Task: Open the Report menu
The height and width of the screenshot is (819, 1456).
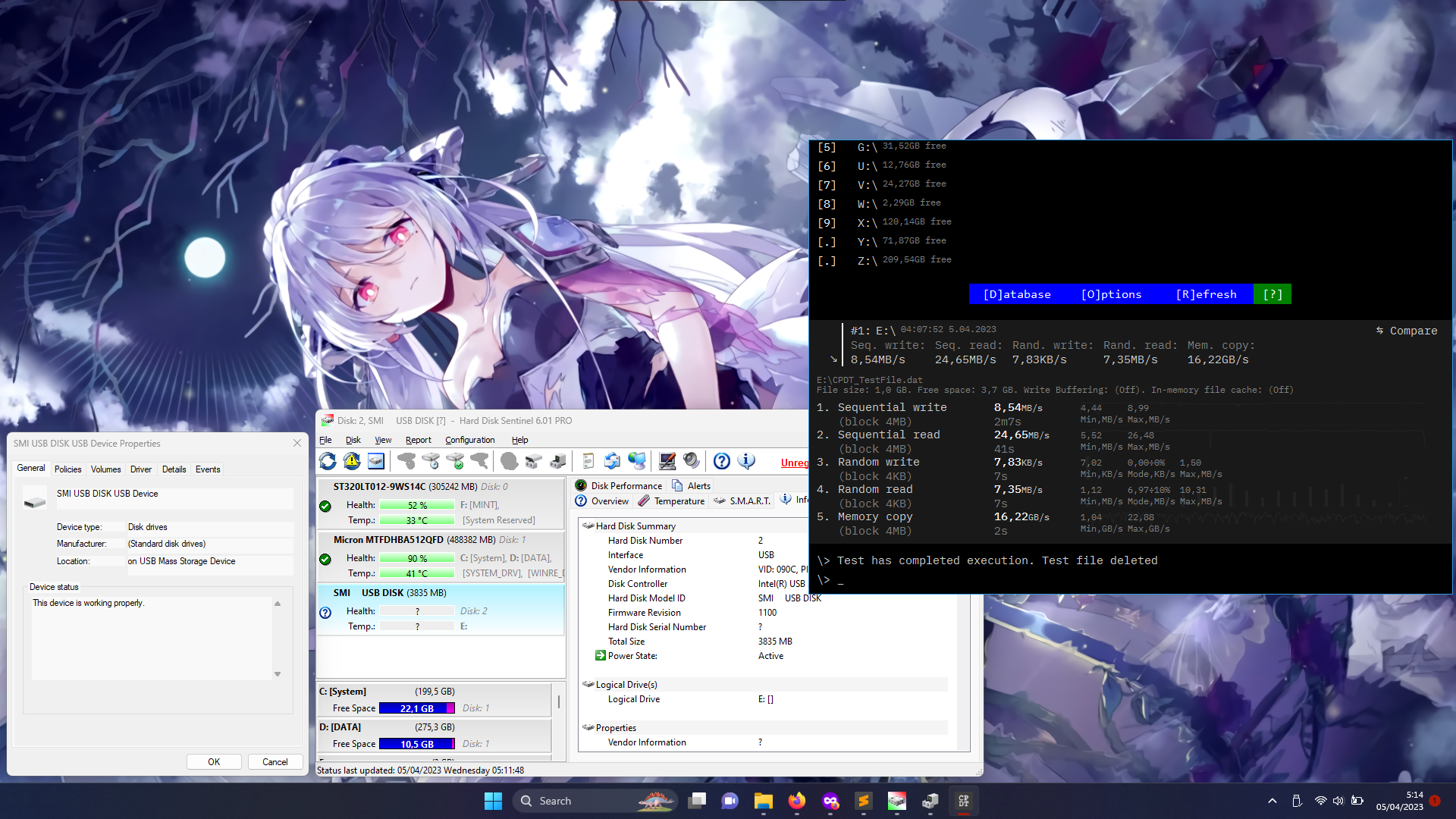Action: [x=418, y=440]
